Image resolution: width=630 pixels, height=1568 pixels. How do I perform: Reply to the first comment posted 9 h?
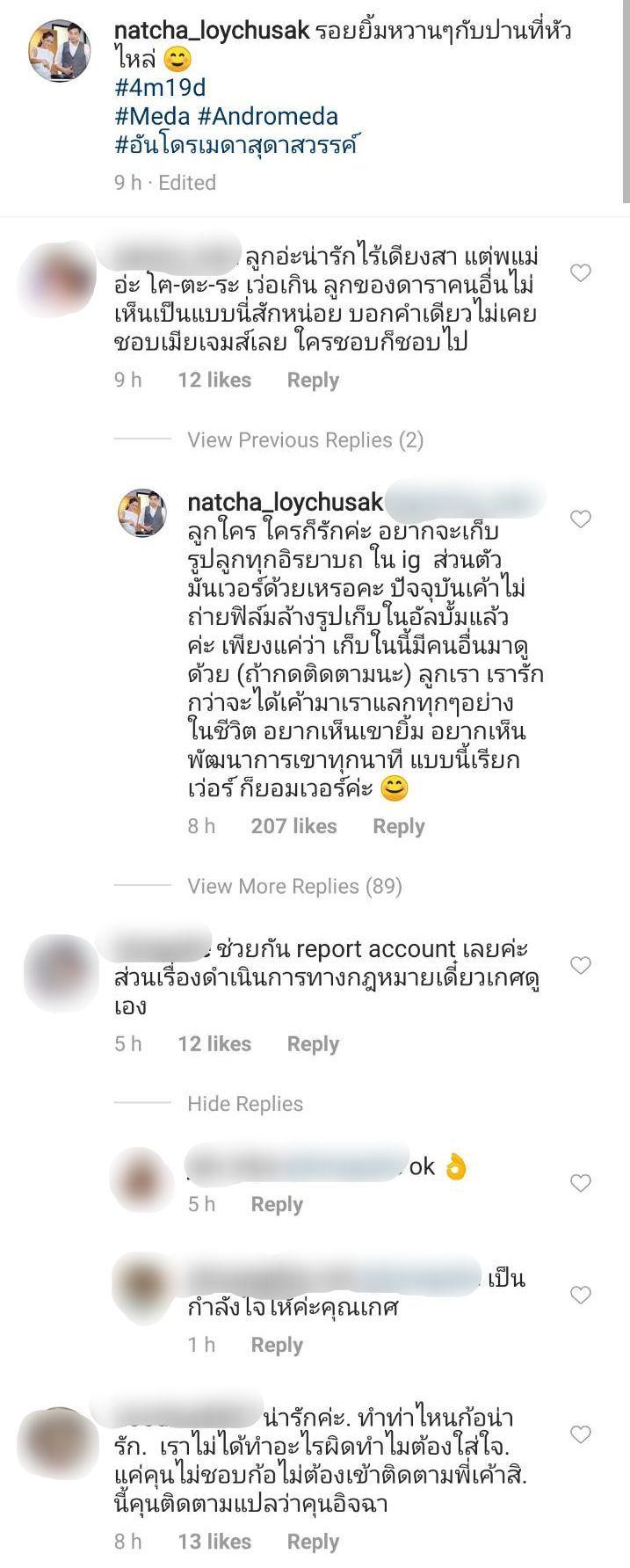[313, 380]
